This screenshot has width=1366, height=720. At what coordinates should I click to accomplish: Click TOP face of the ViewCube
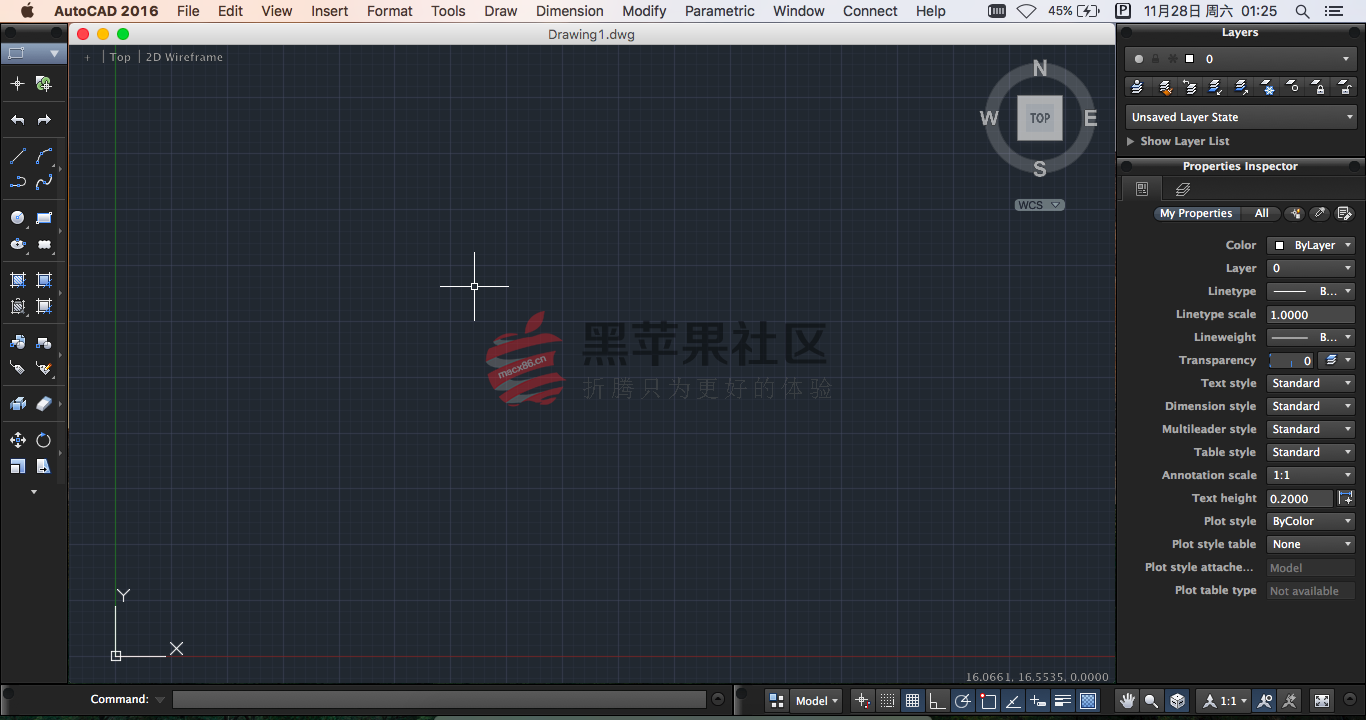[1040, 118]
